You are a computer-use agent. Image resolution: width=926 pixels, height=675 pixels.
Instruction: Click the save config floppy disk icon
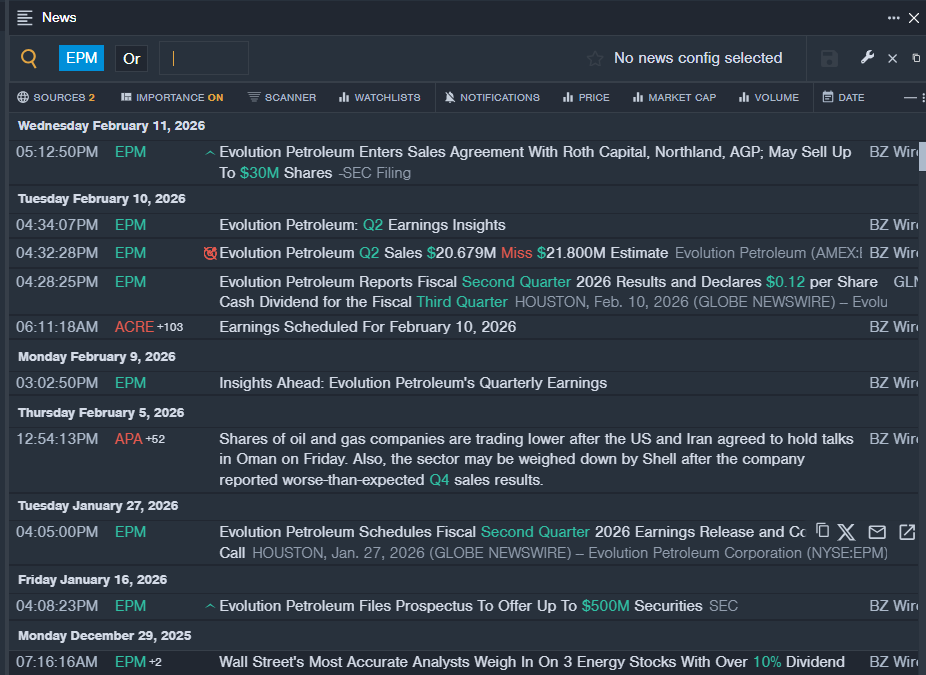829,58
